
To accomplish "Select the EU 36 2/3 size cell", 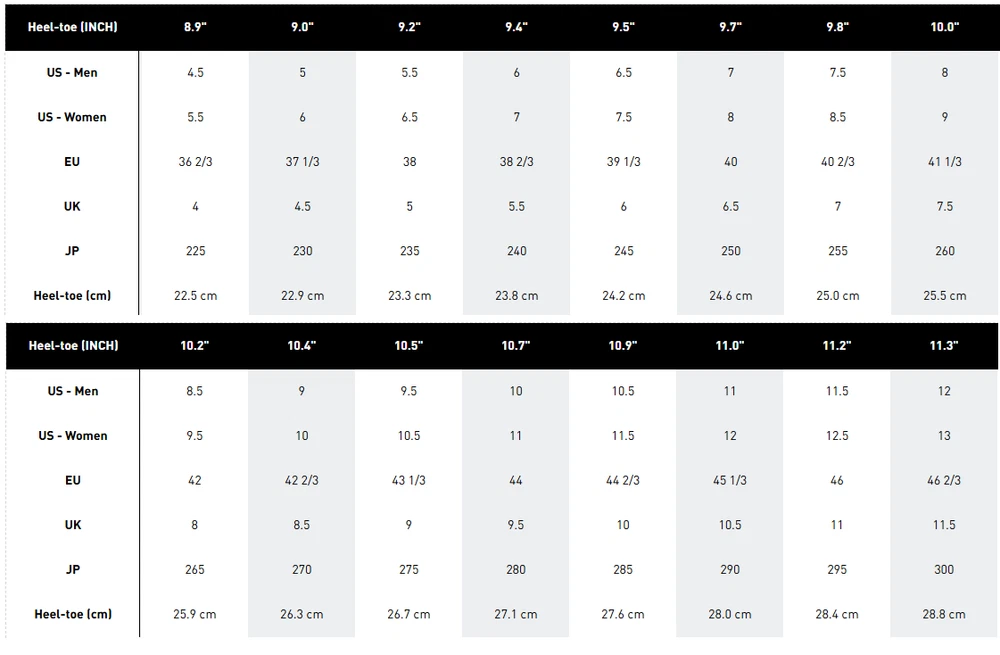I will coord(195,162).
